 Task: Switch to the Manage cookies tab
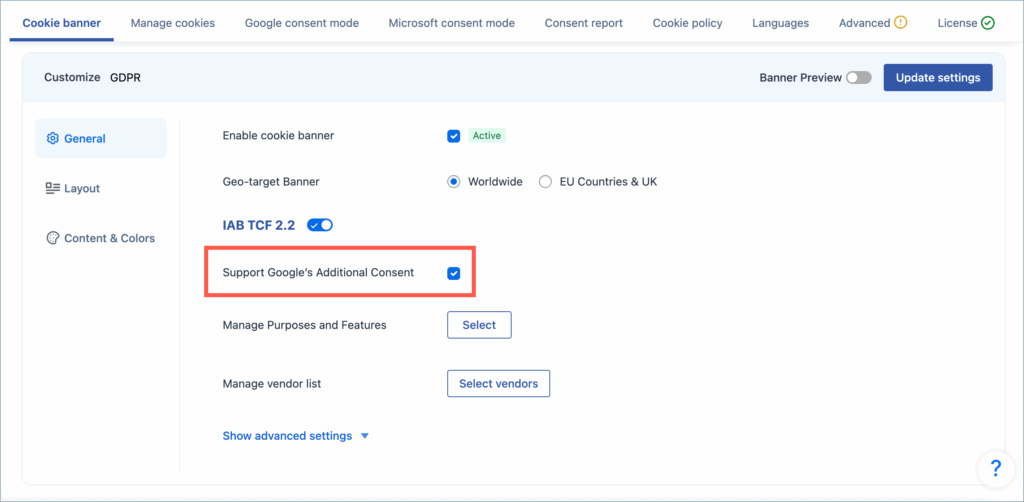172,23
